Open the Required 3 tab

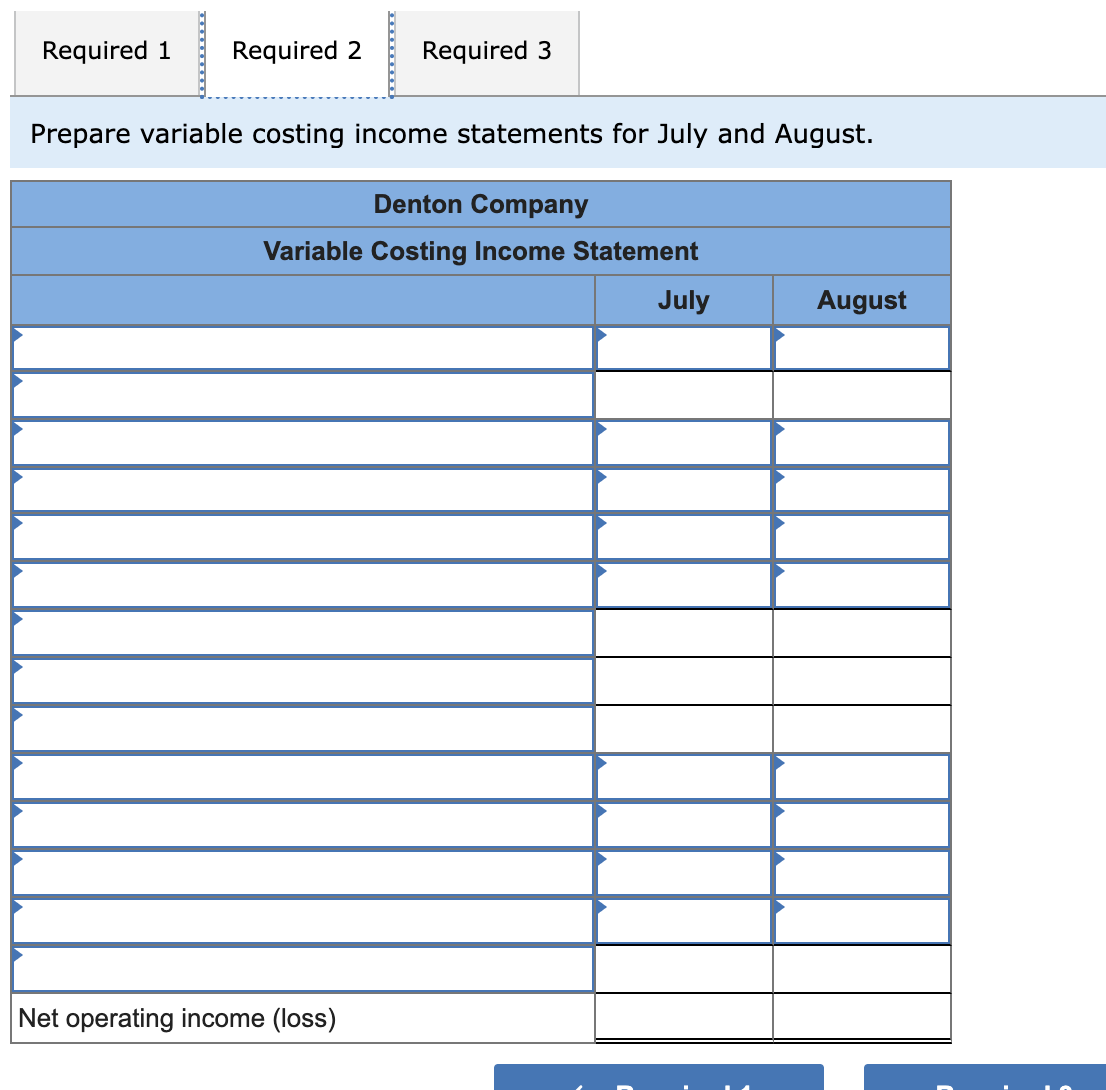click(487, 52)
